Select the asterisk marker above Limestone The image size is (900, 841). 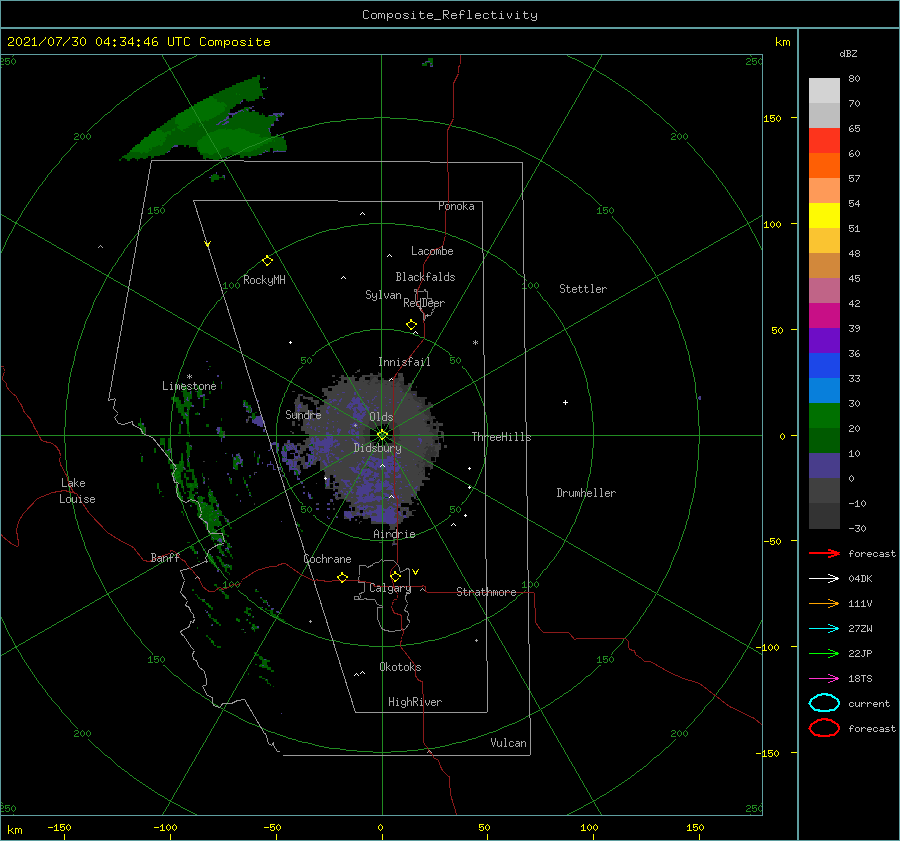[189, 377]
